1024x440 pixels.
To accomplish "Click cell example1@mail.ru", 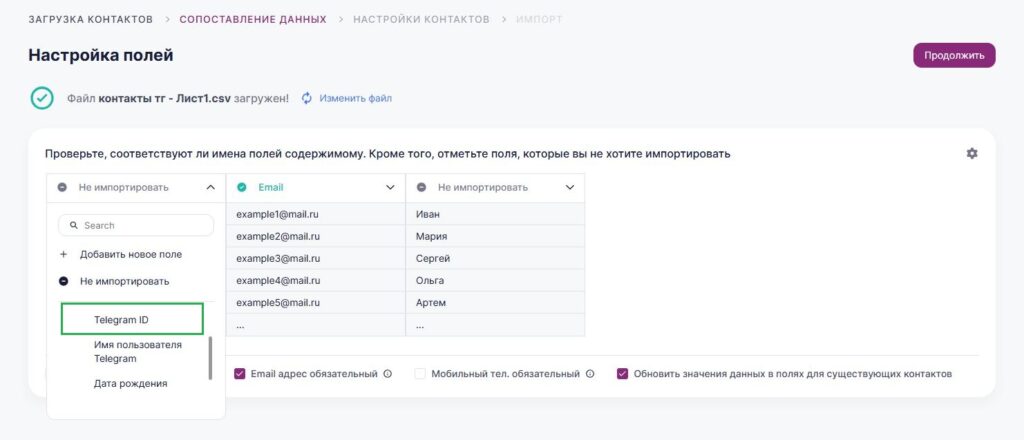I will click(315, 213).
